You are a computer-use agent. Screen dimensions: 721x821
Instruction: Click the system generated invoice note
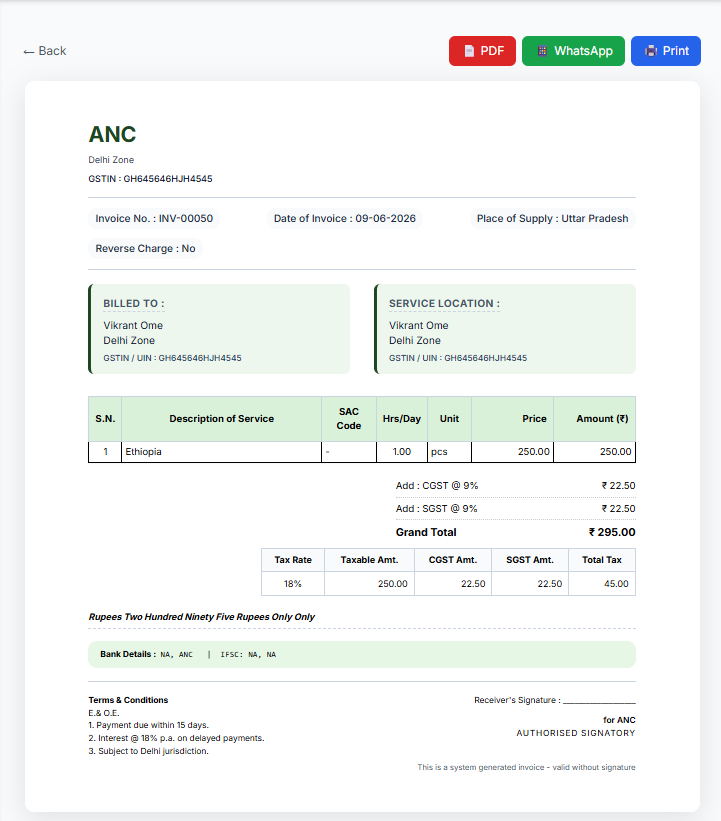(526, 767)
